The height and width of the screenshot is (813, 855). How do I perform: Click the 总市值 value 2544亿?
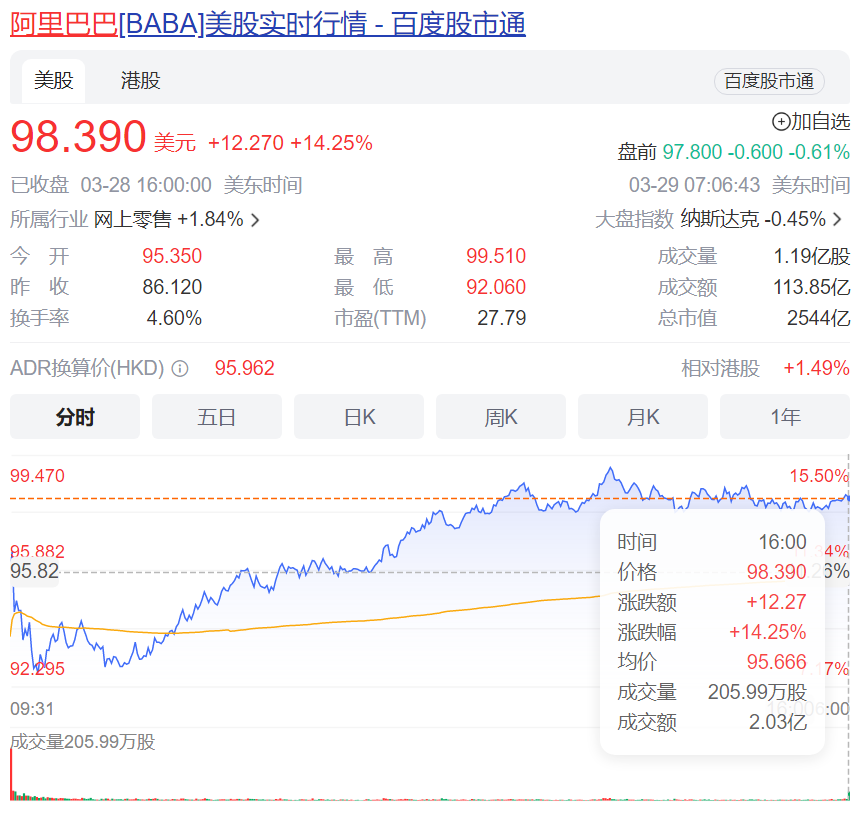[818, 318]
